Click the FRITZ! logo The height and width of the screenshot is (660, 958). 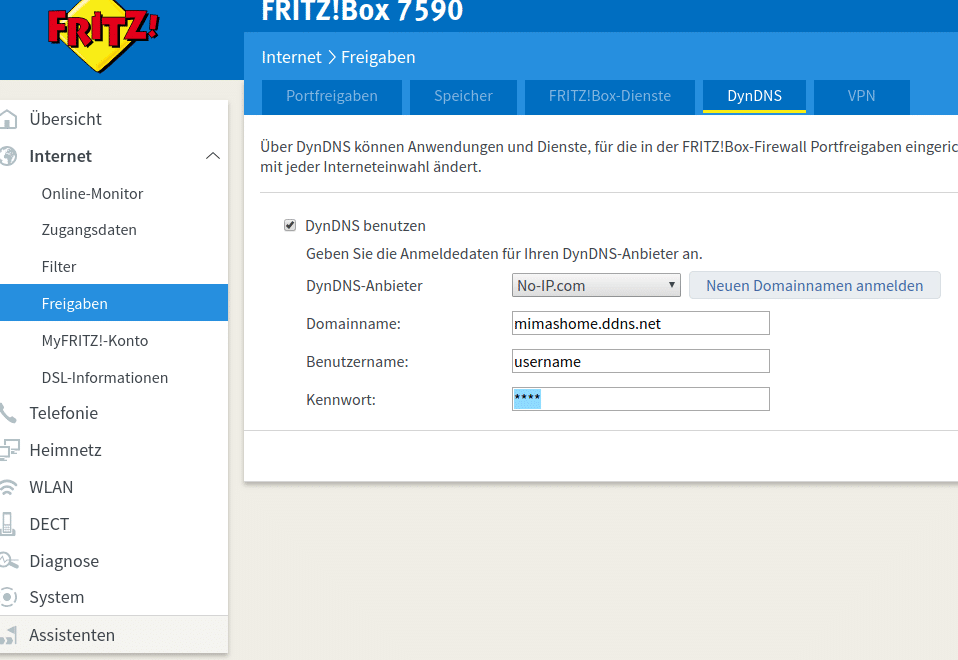(x=103, y=34)
